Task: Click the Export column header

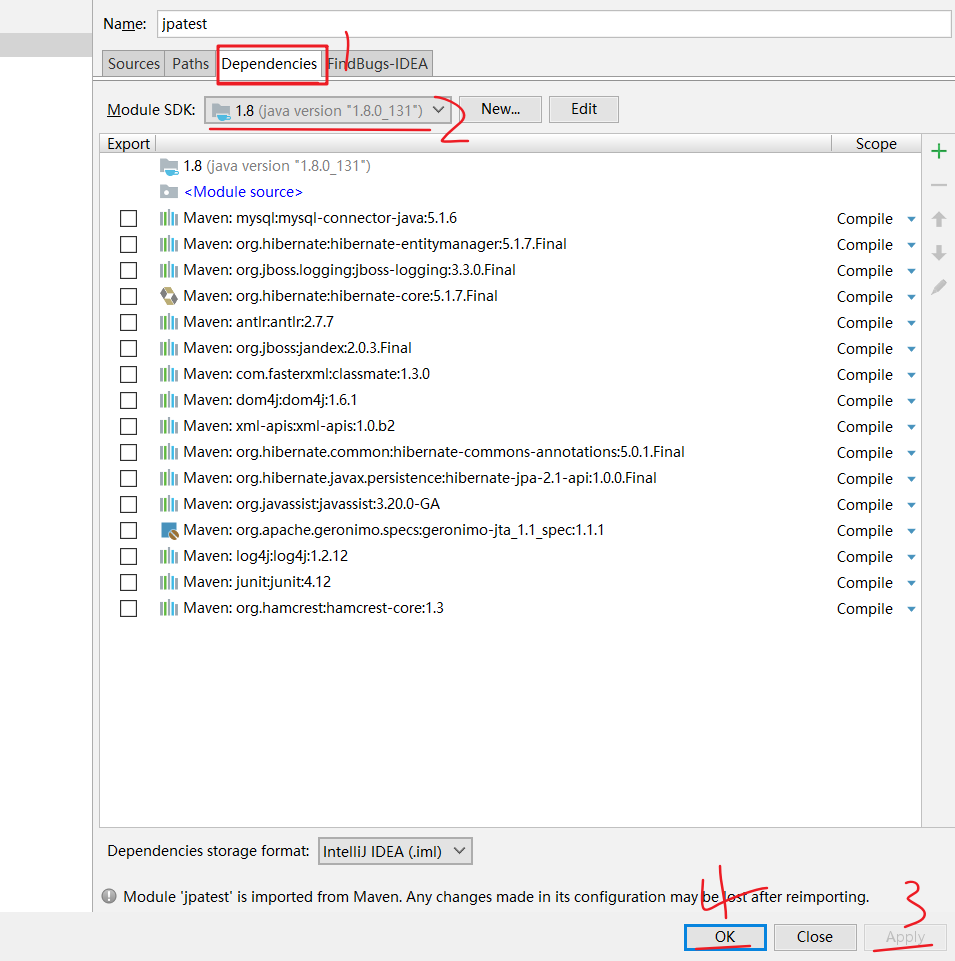Action: tap(128, 143)
